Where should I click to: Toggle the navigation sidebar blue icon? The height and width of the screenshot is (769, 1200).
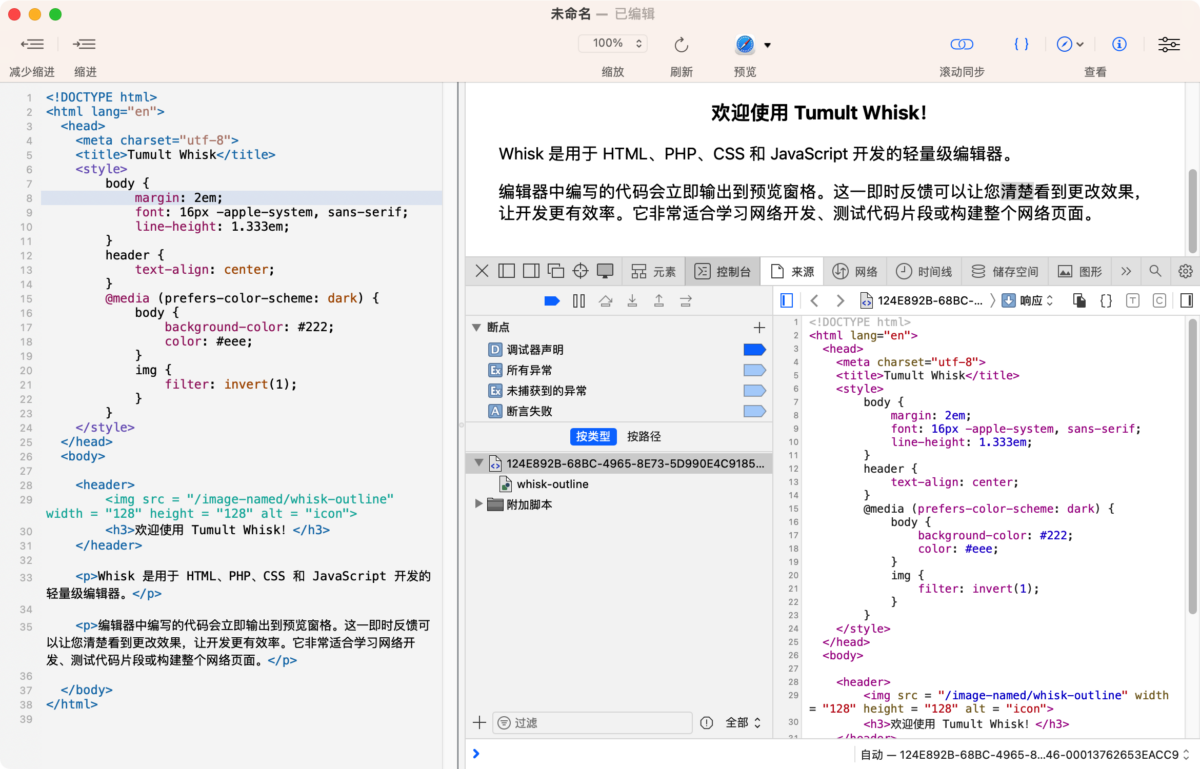pos(787,300)
